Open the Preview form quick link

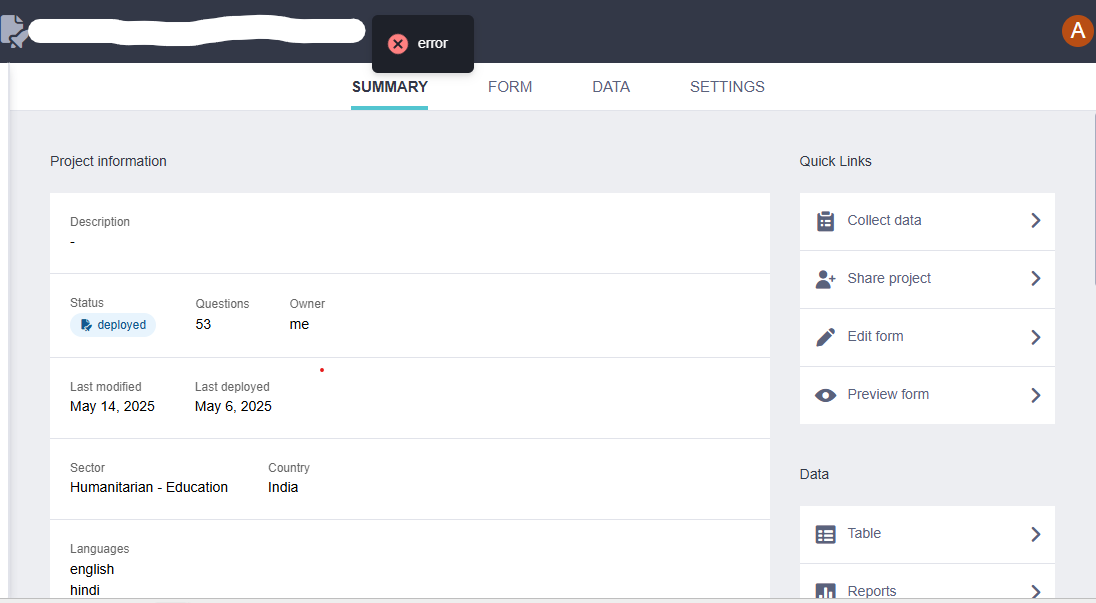[927, 395]
